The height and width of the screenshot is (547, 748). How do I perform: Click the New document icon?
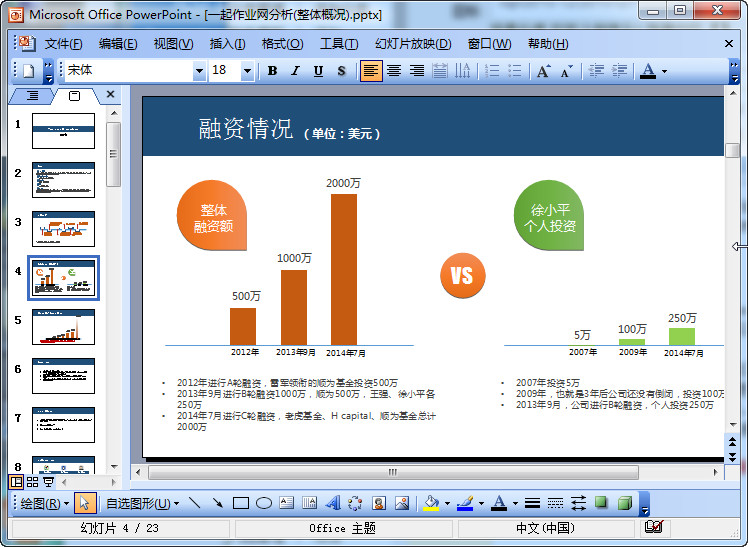pyautogui.click(x=29, y=71)
